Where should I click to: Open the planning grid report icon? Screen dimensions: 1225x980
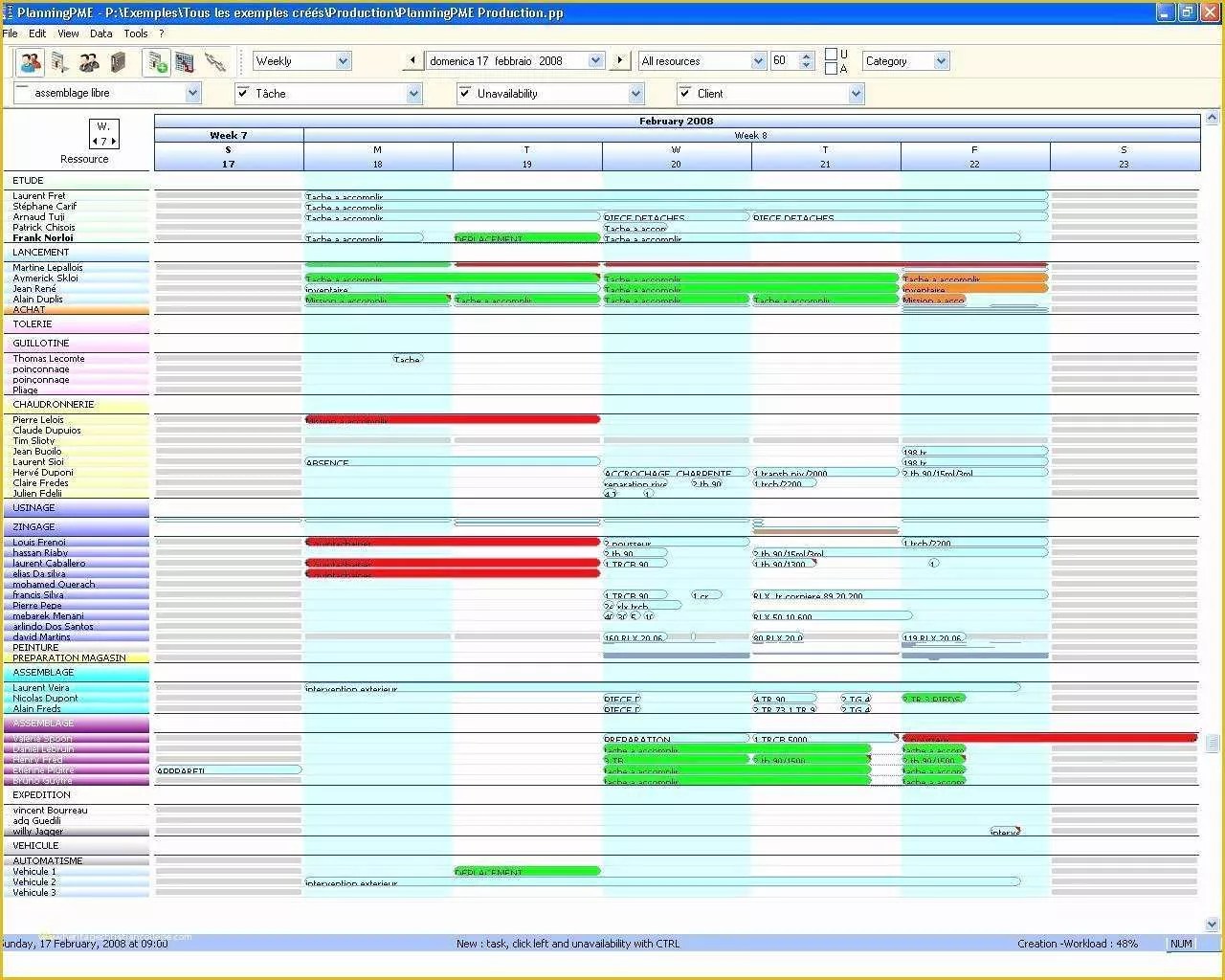point(182,60)
